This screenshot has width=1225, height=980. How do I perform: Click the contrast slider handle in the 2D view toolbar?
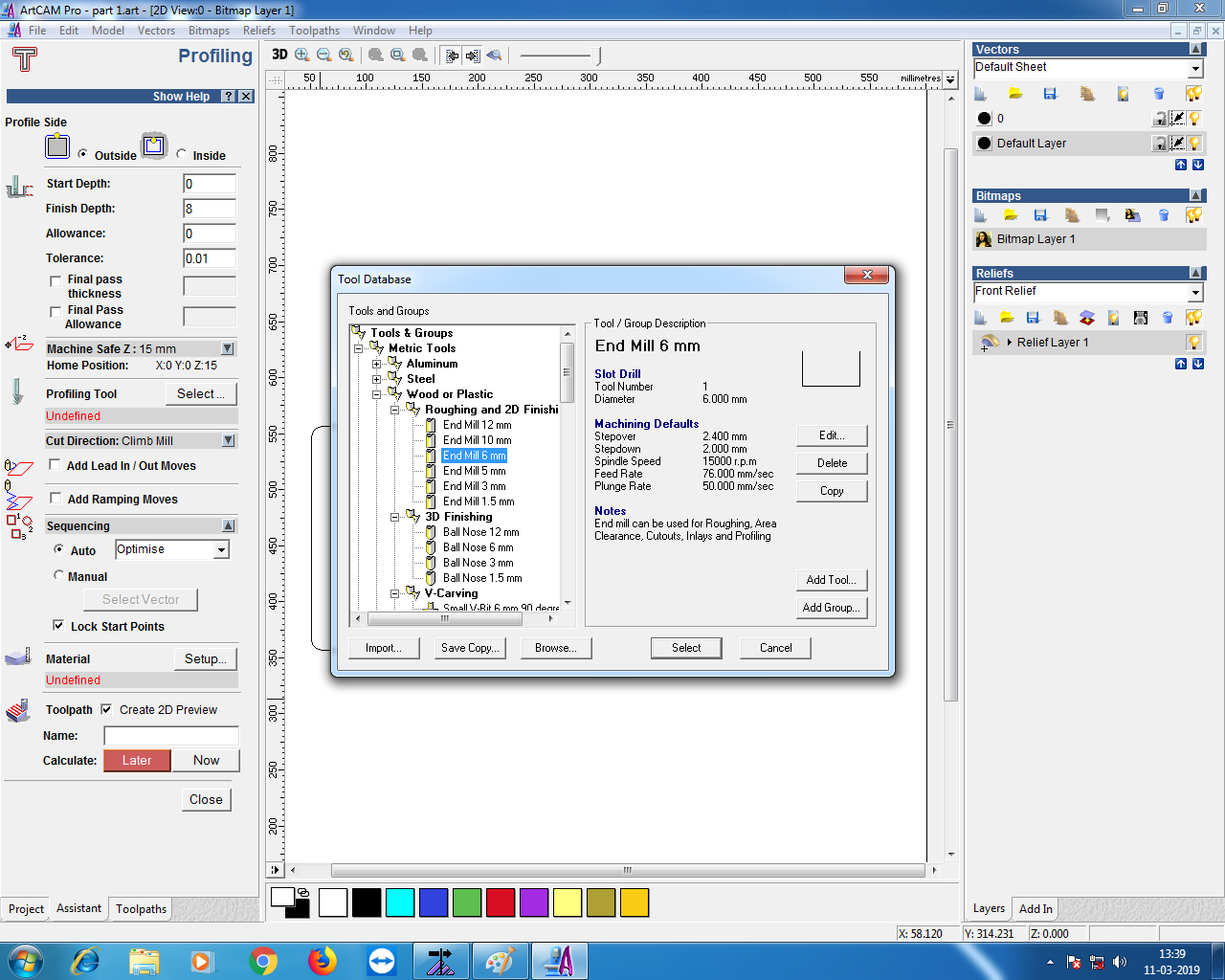[598, 56]
